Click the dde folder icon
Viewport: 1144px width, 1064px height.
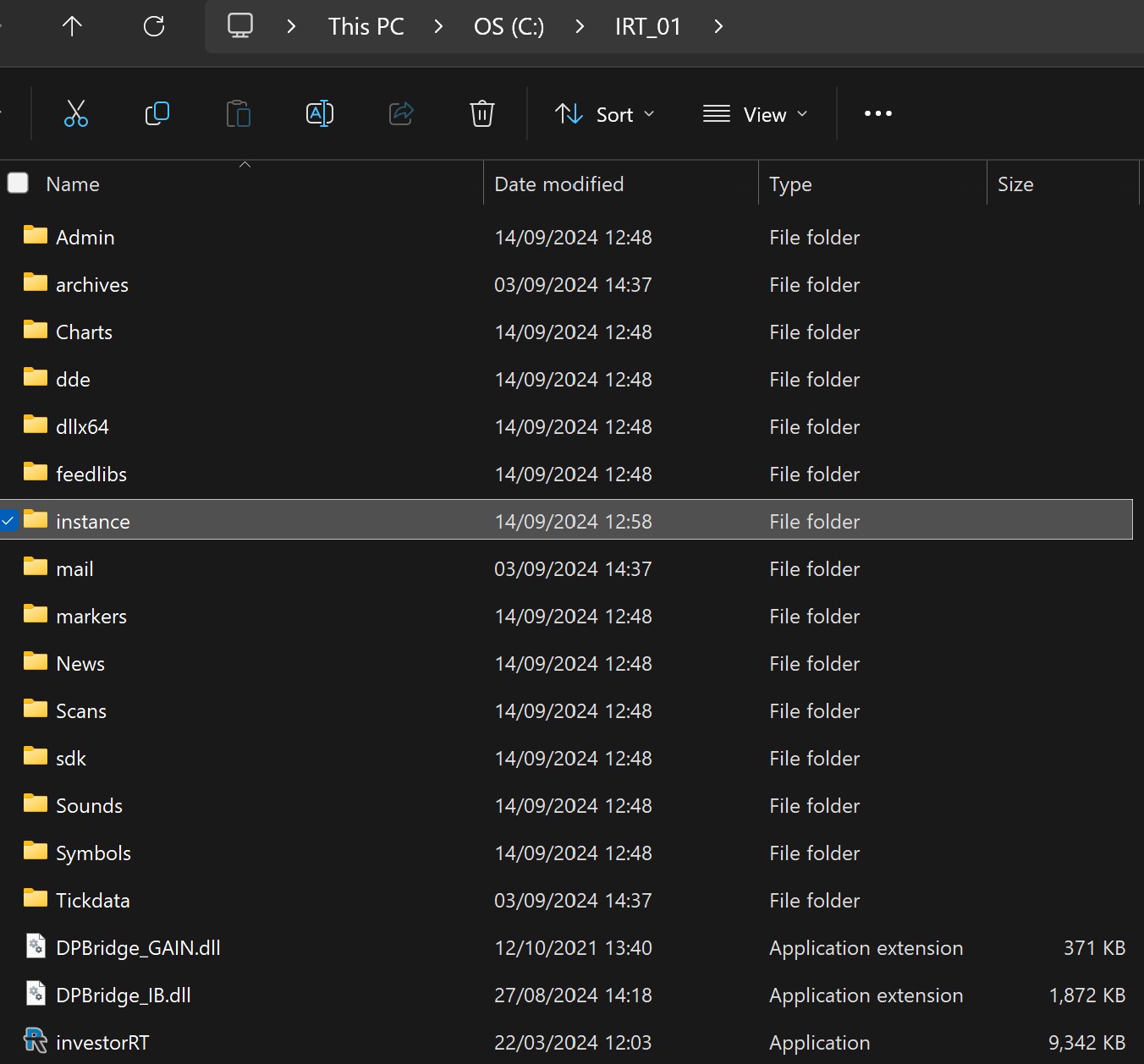point(36,377)
